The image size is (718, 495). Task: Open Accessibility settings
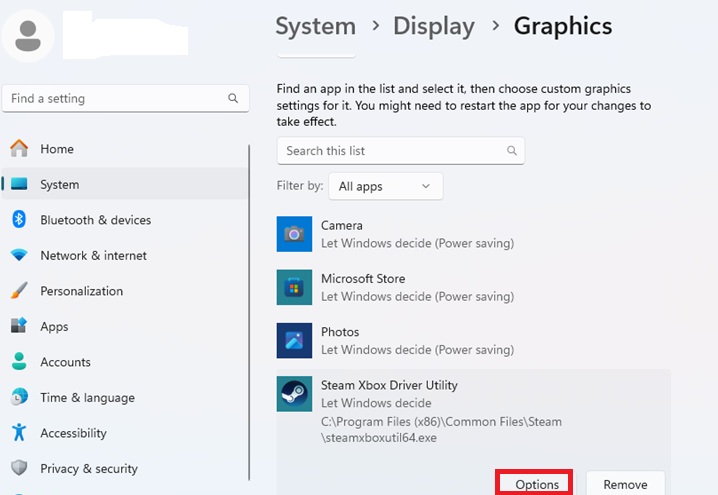pos(125,433)
